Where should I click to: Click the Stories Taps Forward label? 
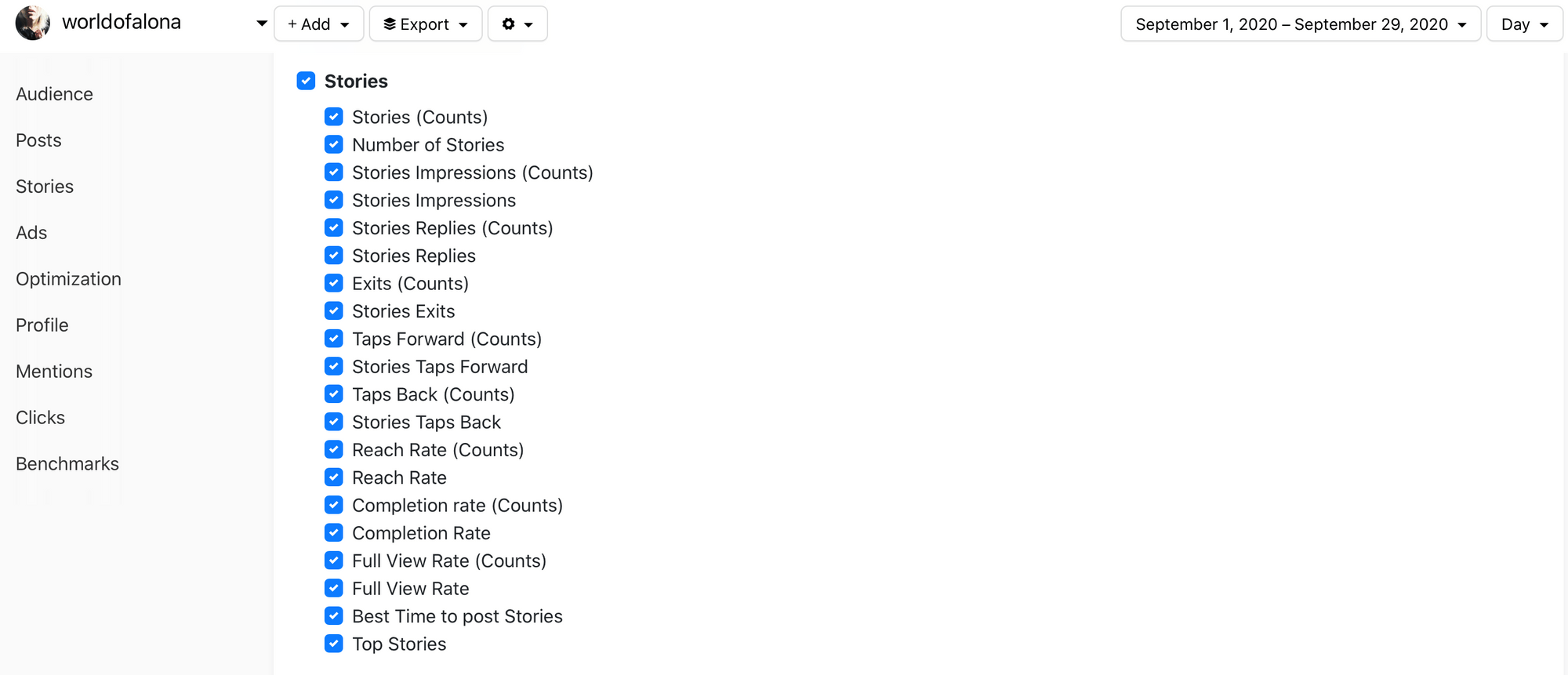tap(439, 367)
